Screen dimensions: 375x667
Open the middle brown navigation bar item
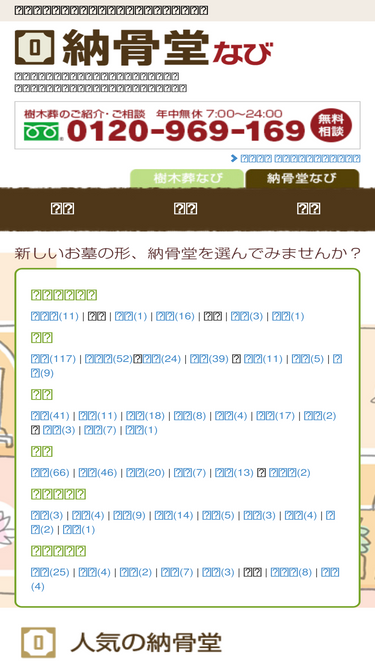tap(185, 209)
